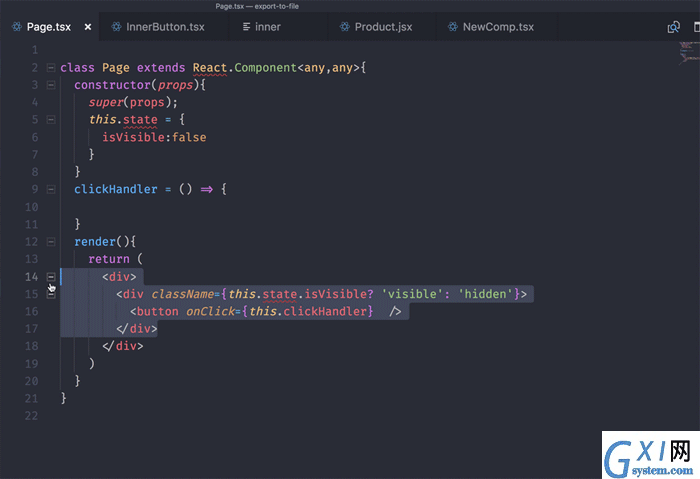Click 'React' in the class declaration

pos(210,68)
